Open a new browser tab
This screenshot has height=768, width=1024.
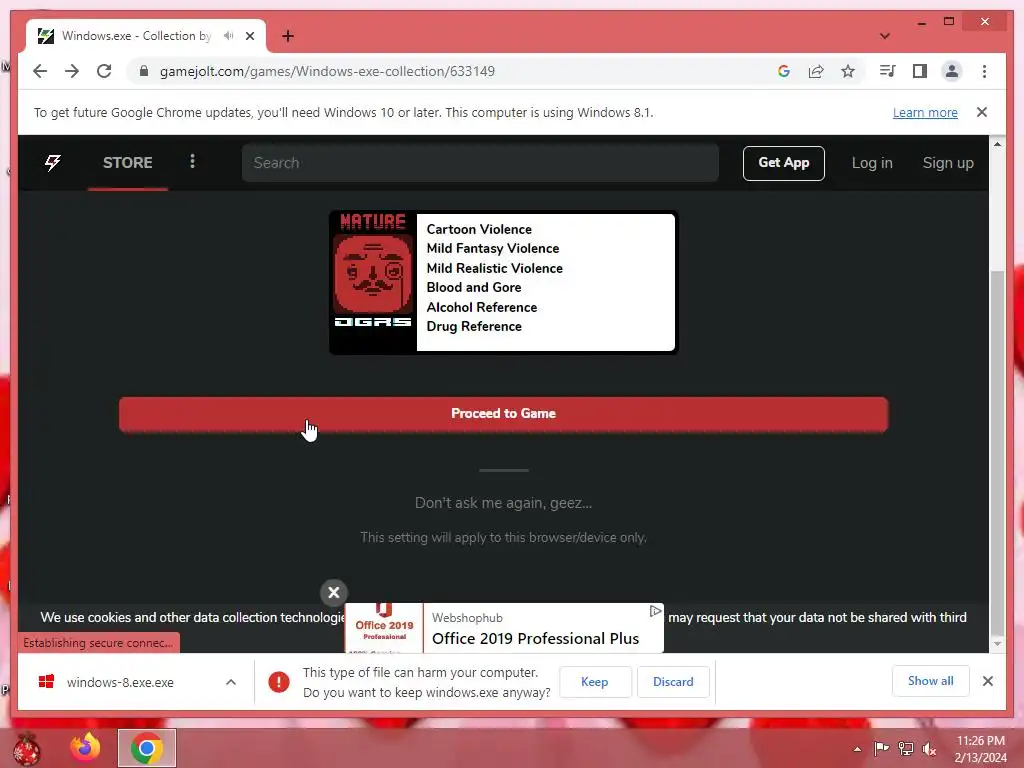point(288,36)
